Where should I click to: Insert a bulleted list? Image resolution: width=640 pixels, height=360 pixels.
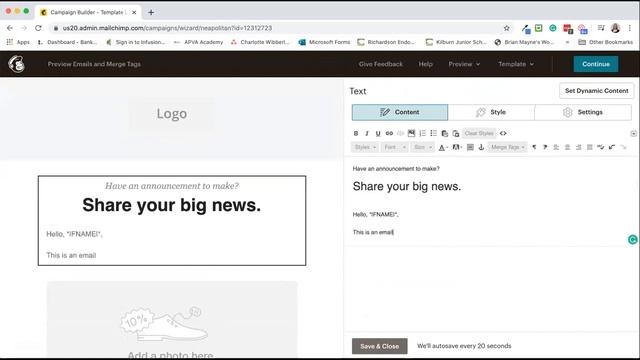433,133
